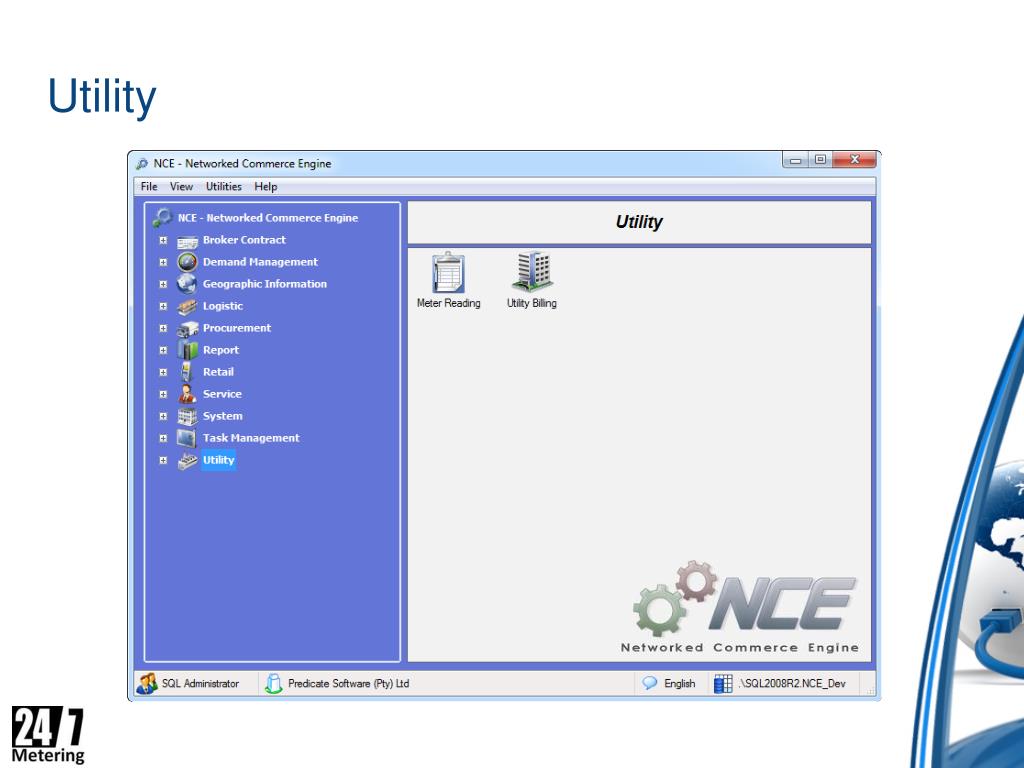Click the Utility Billing label text
The image size is (1024, 768).
point(532,303)
